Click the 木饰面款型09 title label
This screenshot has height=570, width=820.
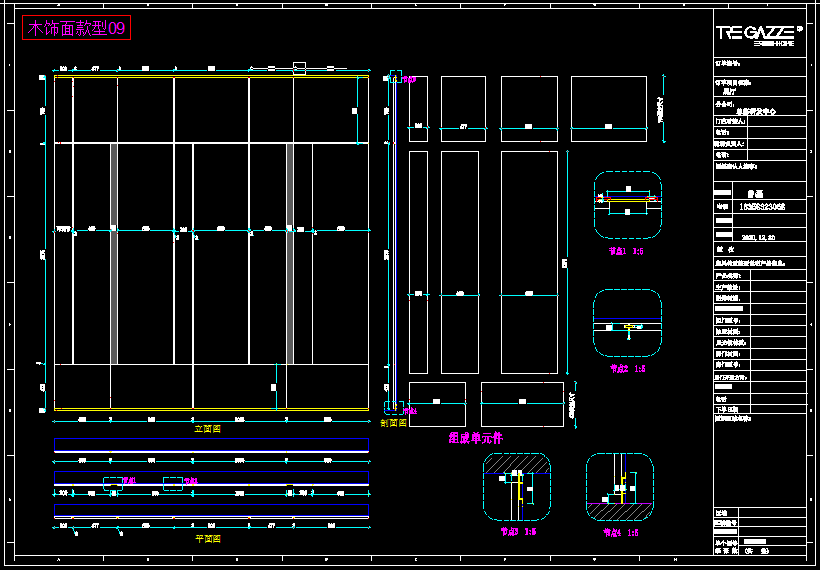[76, 28]
